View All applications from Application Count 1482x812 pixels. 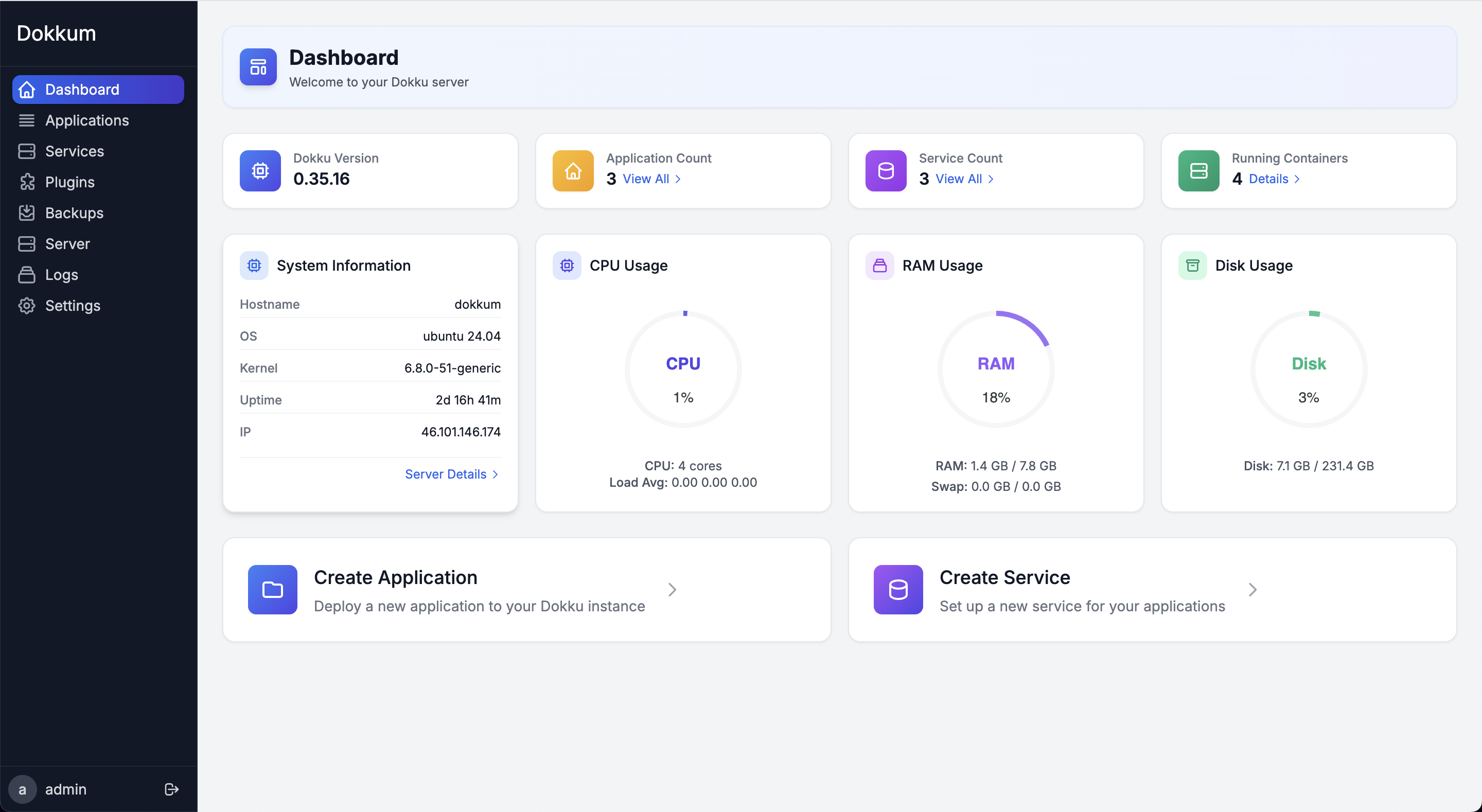(645, 179)
